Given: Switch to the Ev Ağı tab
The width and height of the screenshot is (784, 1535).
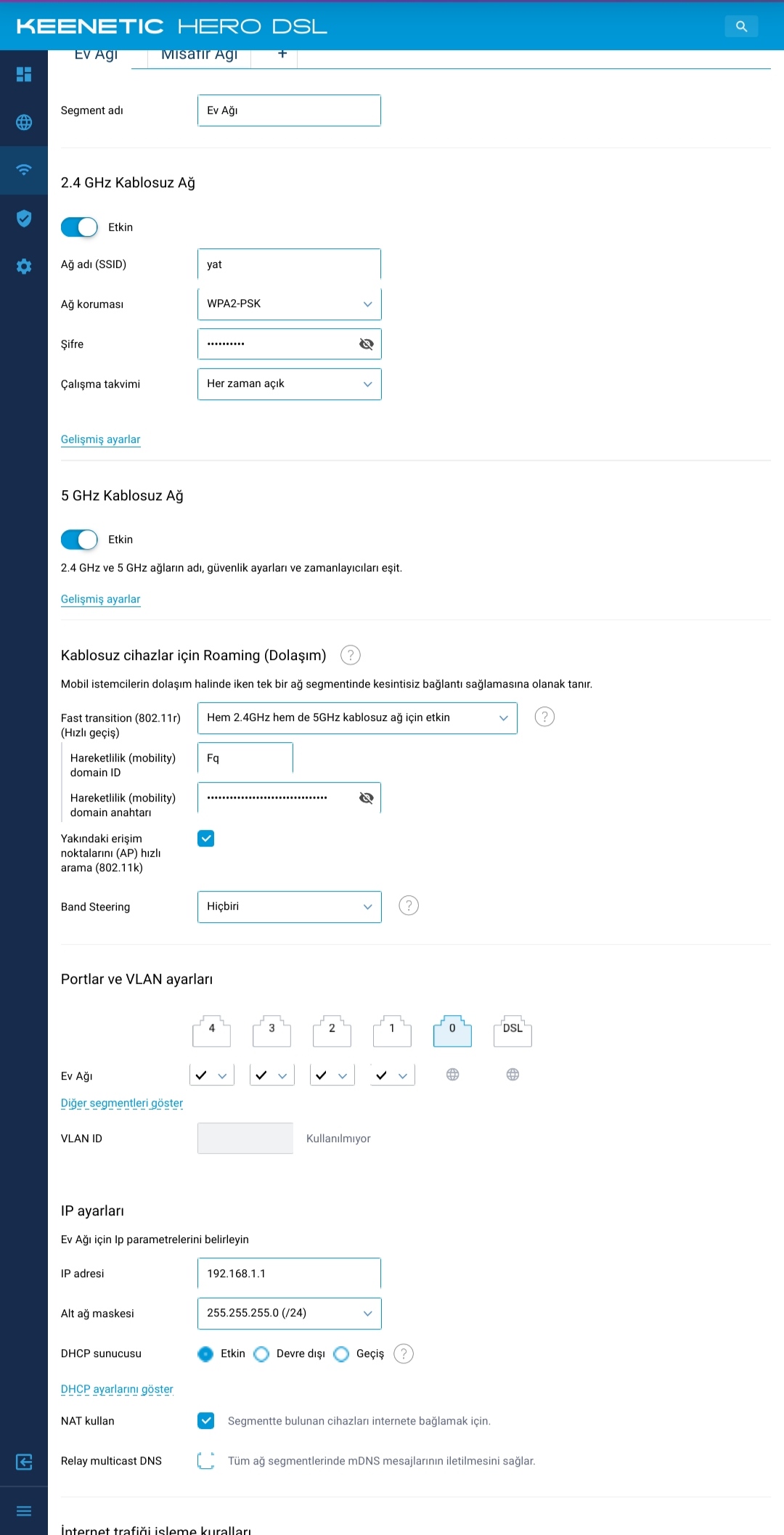Looking at the screenshot, I should point(96,56).
